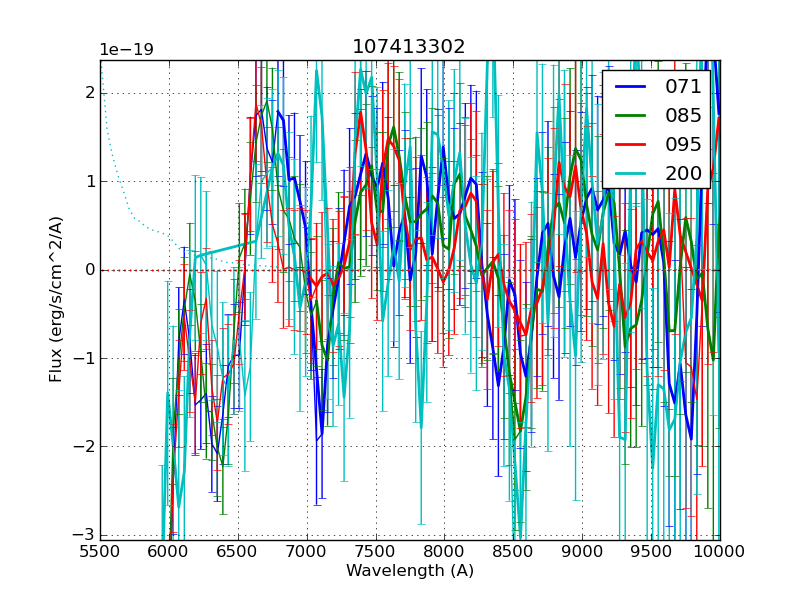Click the 1e-19 exponent label
800x600 pixels.
pos(126,50)
